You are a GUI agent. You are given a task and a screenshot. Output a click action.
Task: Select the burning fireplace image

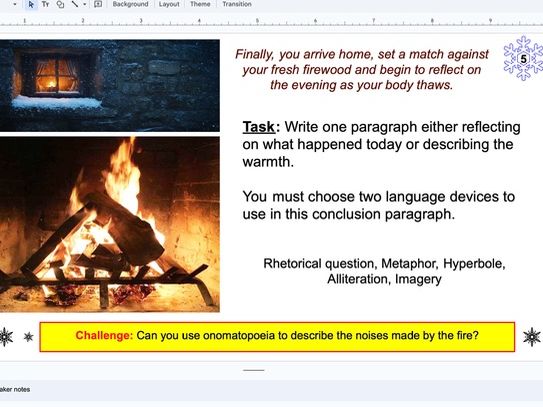point(109,224)
